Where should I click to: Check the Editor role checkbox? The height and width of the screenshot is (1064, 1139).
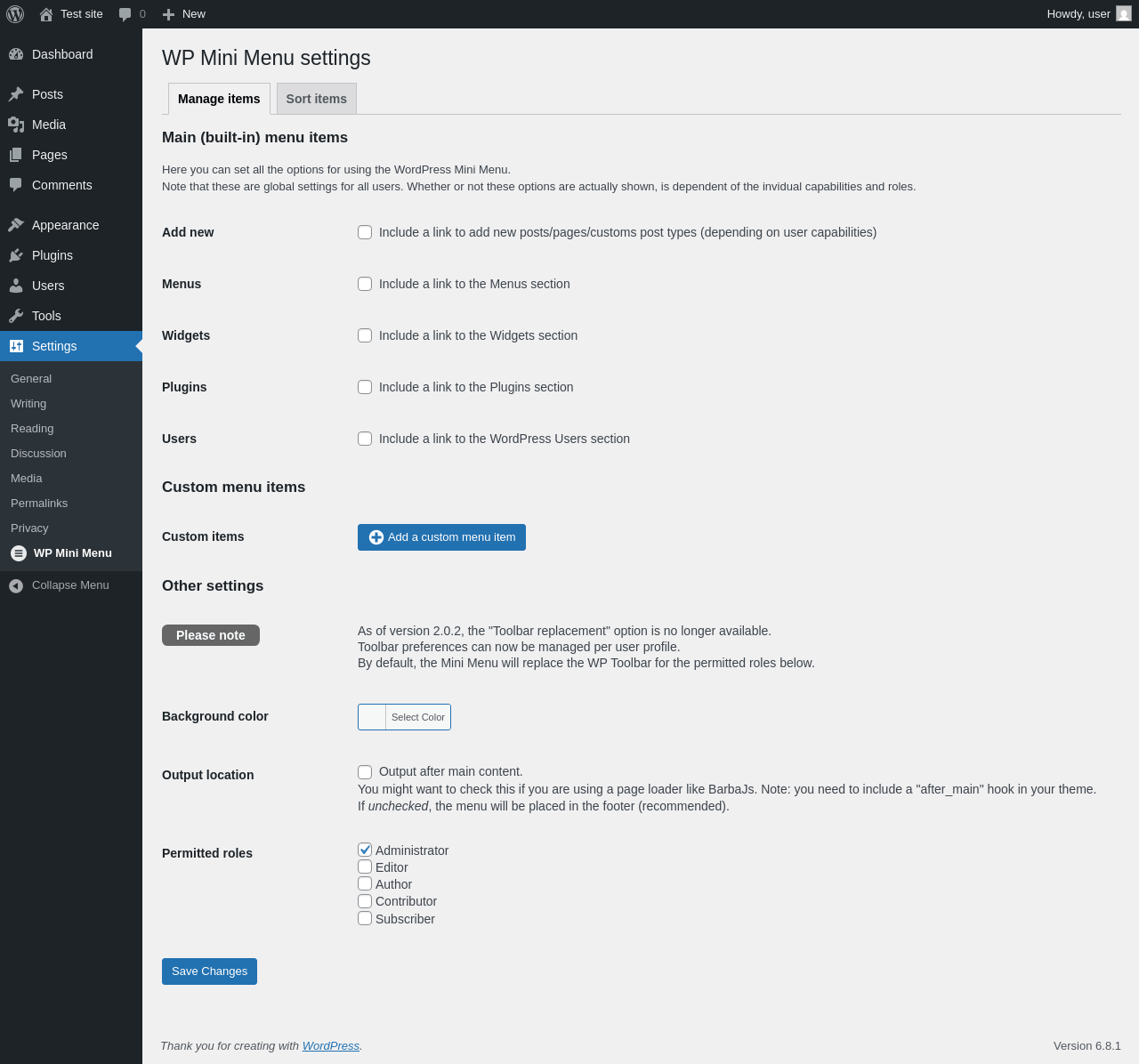point(365,867)
